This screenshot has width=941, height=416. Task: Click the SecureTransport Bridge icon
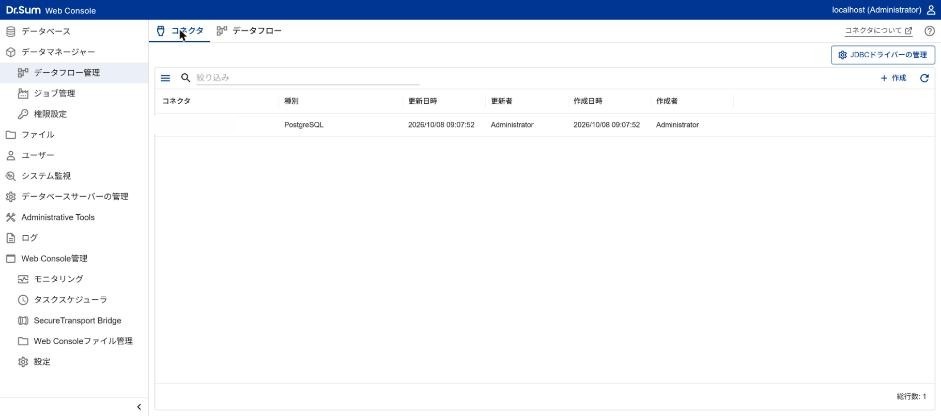[x=23, y=321]
